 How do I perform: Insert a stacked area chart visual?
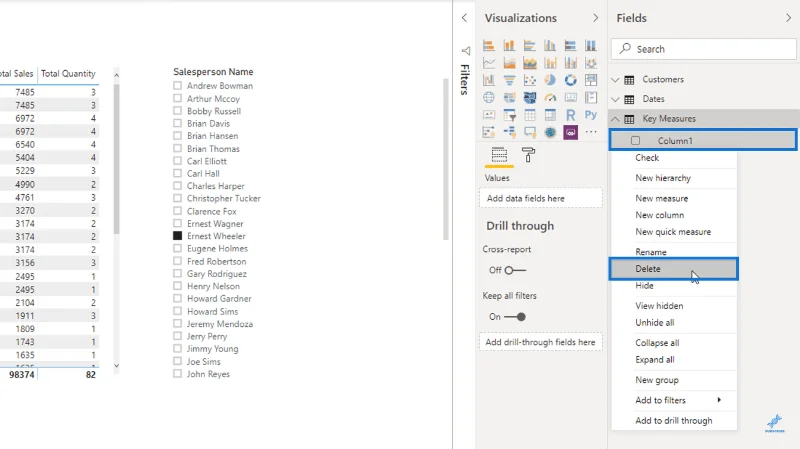[x=530, y=63]
